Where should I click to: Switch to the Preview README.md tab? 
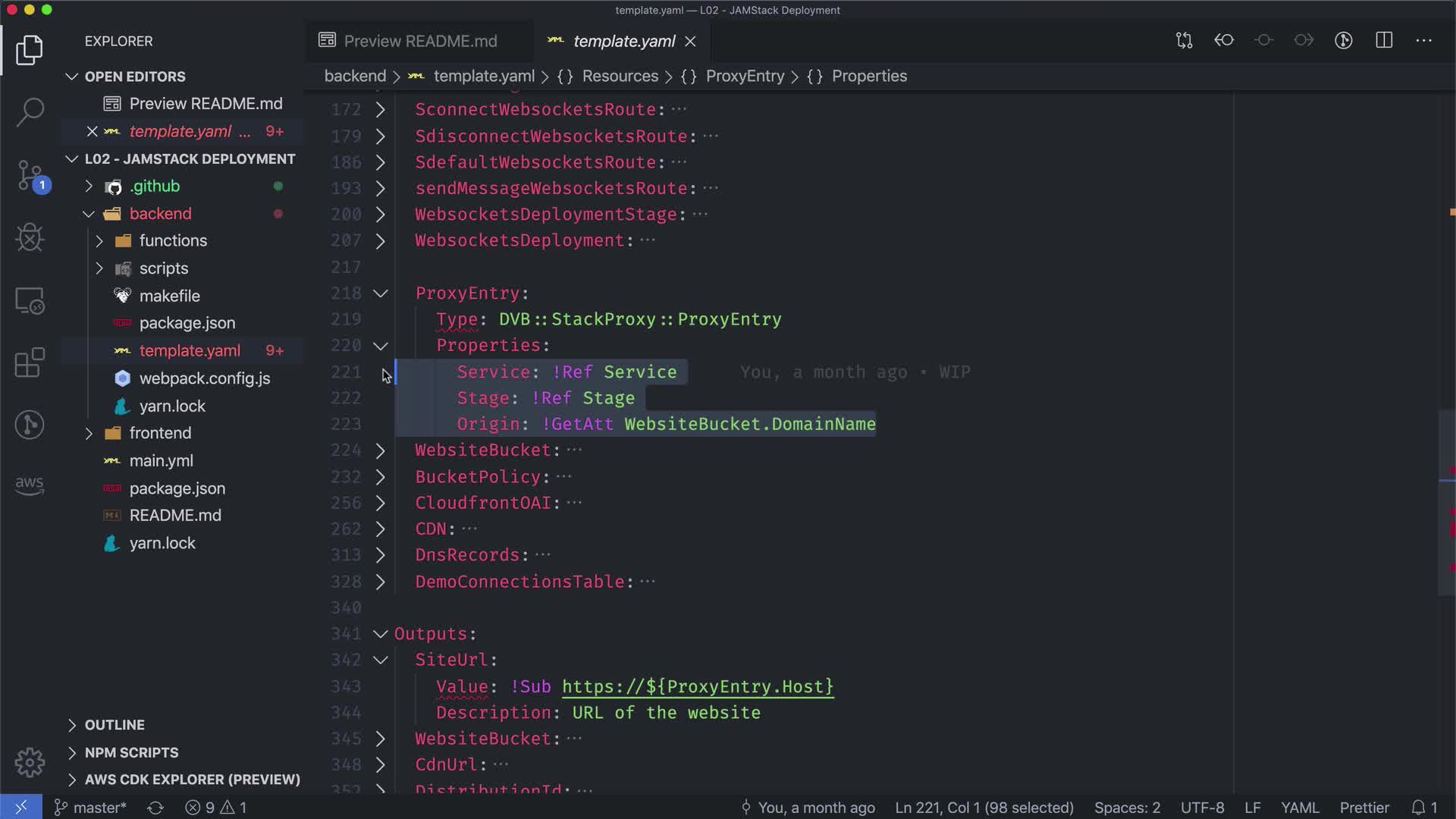[420, 41]
